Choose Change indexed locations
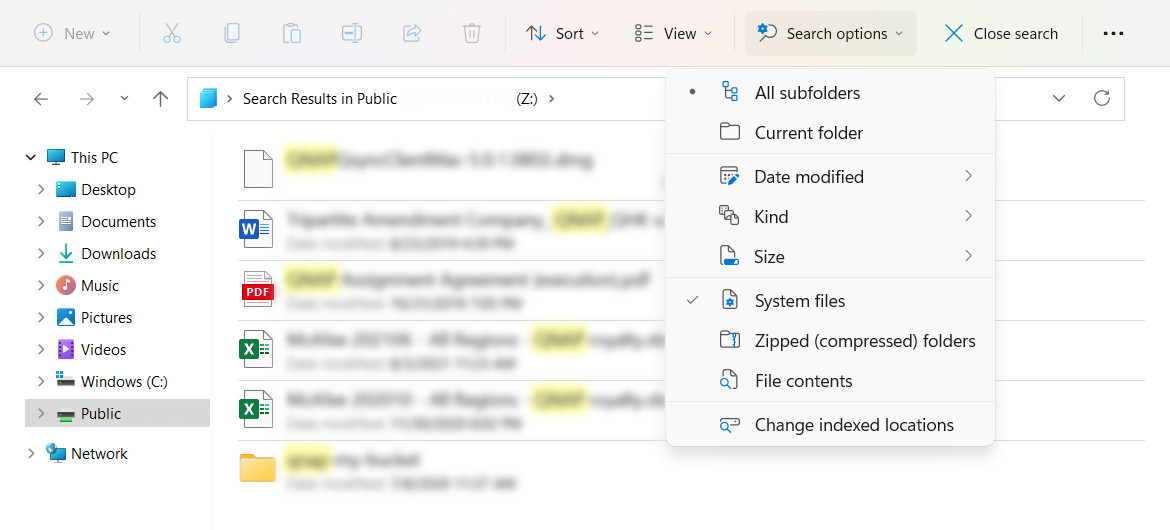This screenshot has width=1170, height=530. pos(853,425)
